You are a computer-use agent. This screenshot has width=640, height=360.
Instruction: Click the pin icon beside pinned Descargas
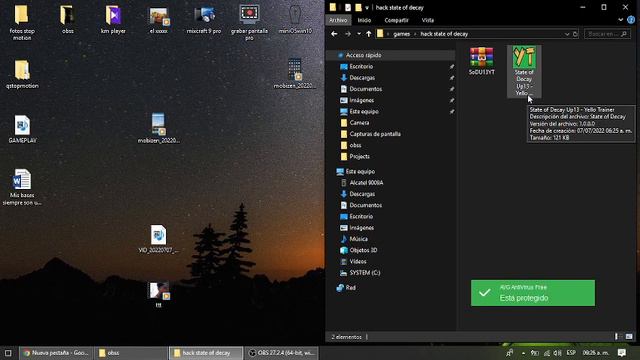pos(452,78)
